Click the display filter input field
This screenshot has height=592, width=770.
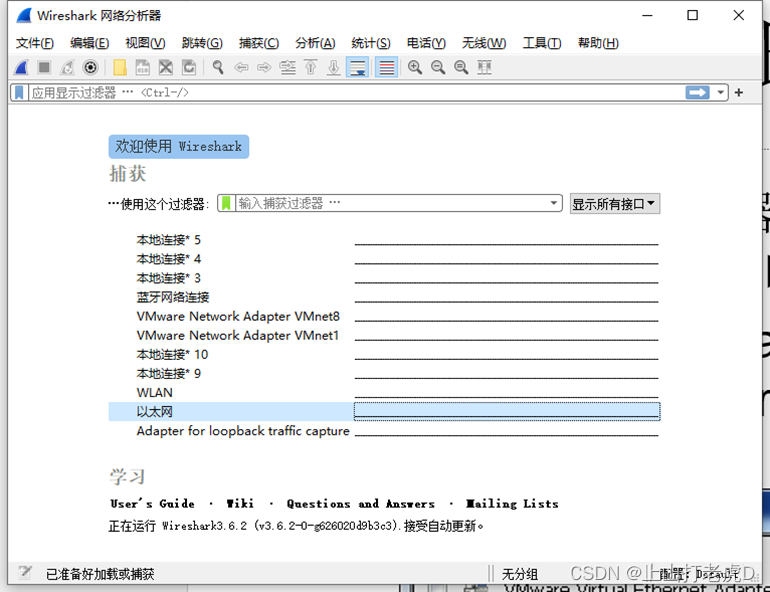[357, 92]
